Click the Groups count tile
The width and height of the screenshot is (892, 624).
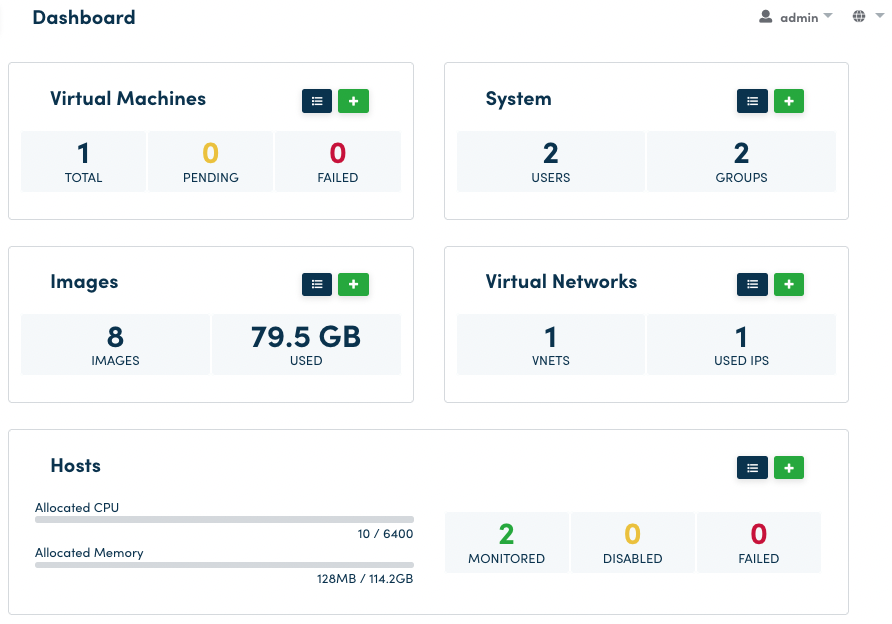tap(741, 162)
